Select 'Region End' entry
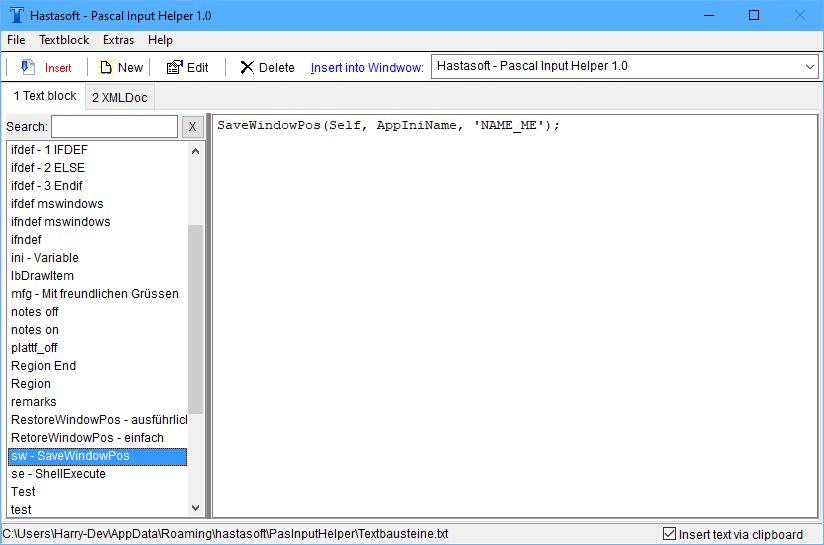The width and height of the screenshot is (824, 545). coord(98,366)
